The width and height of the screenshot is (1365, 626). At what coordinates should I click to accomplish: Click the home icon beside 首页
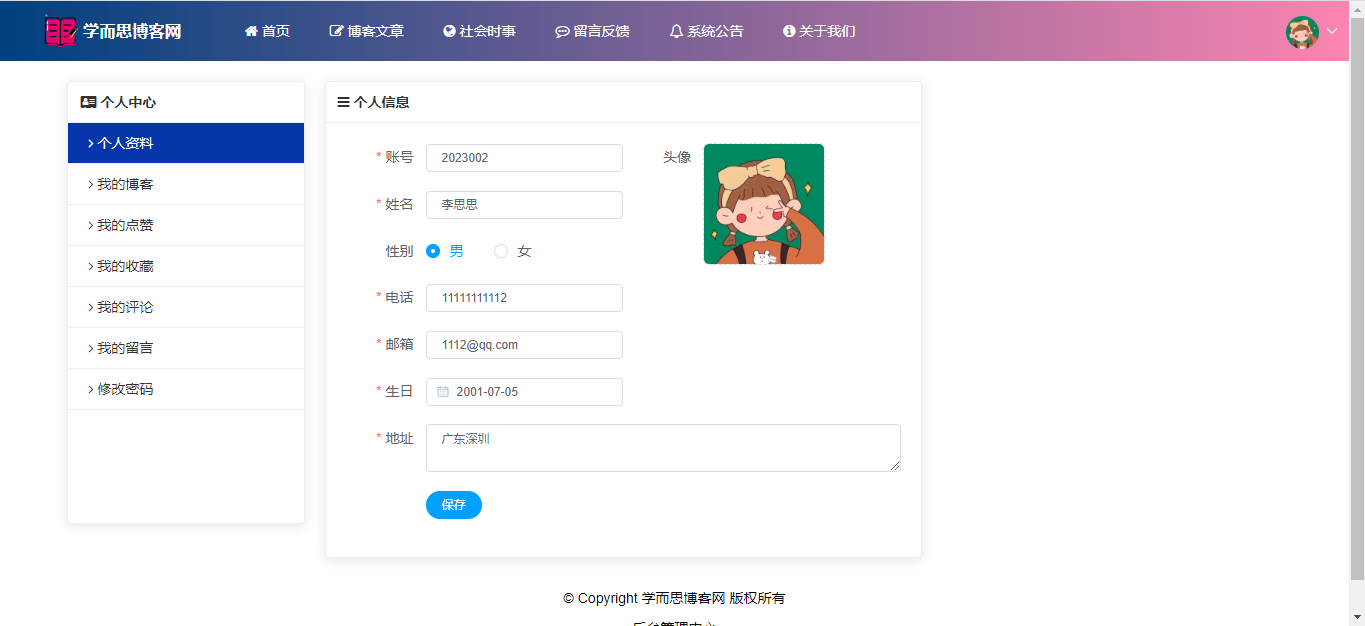coord(251,31)
